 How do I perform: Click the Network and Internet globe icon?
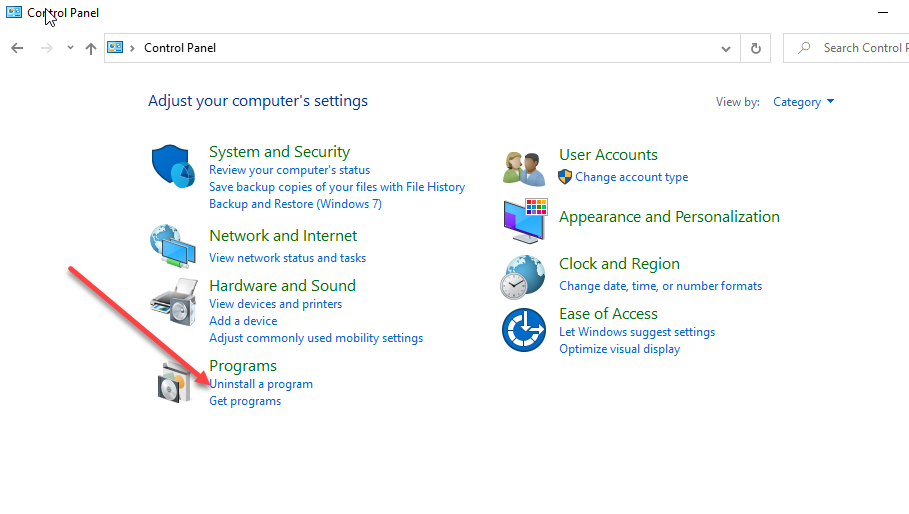point(173,246)
